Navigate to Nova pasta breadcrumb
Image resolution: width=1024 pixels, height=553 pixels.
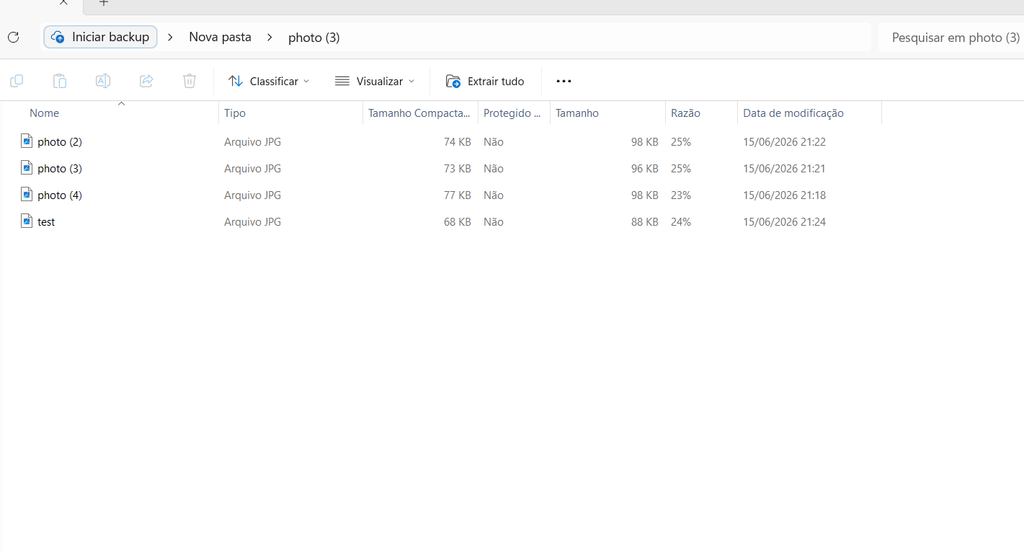tap(220, 37)
